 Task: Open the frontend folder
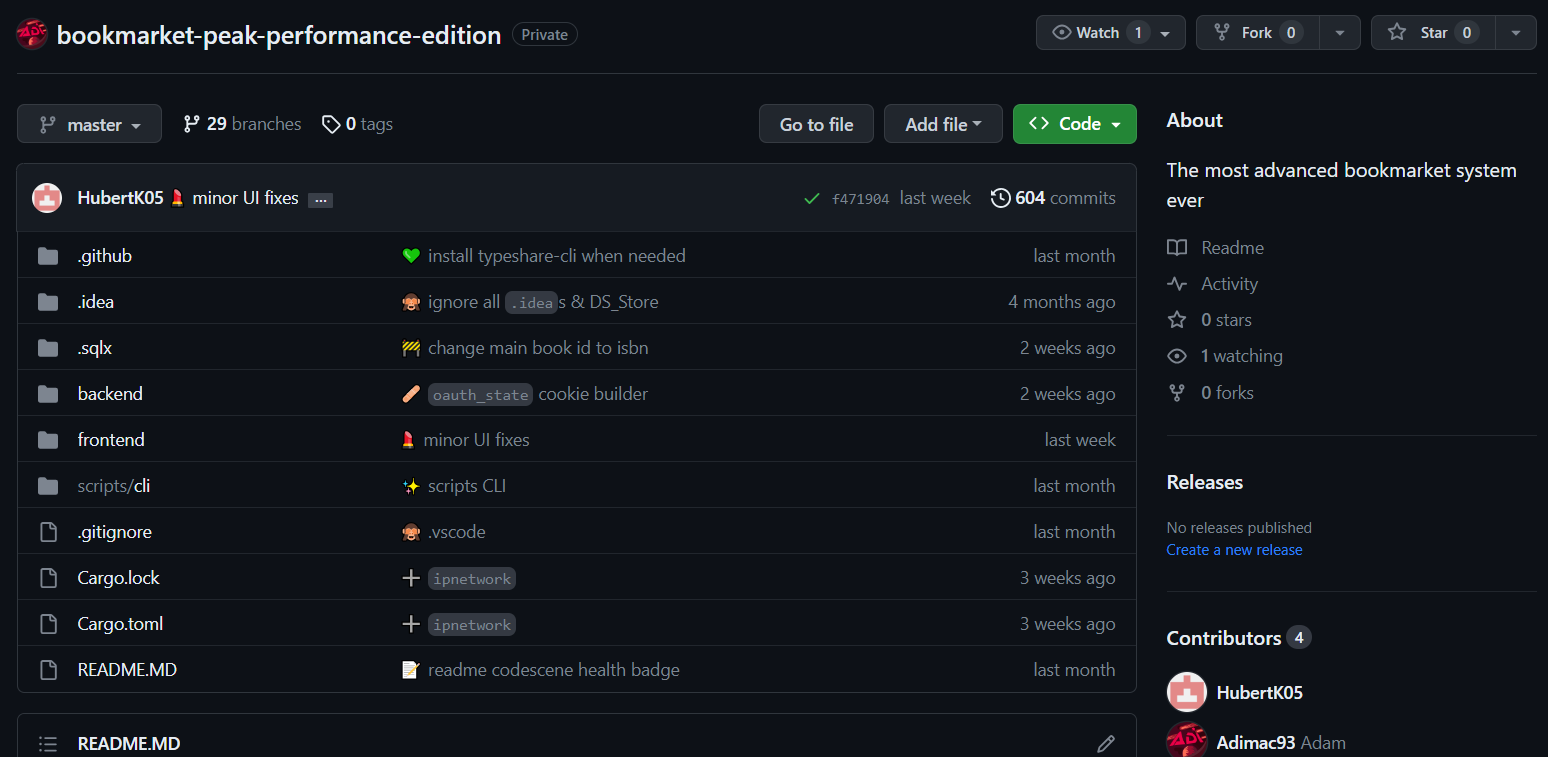[x=111, y=440]
